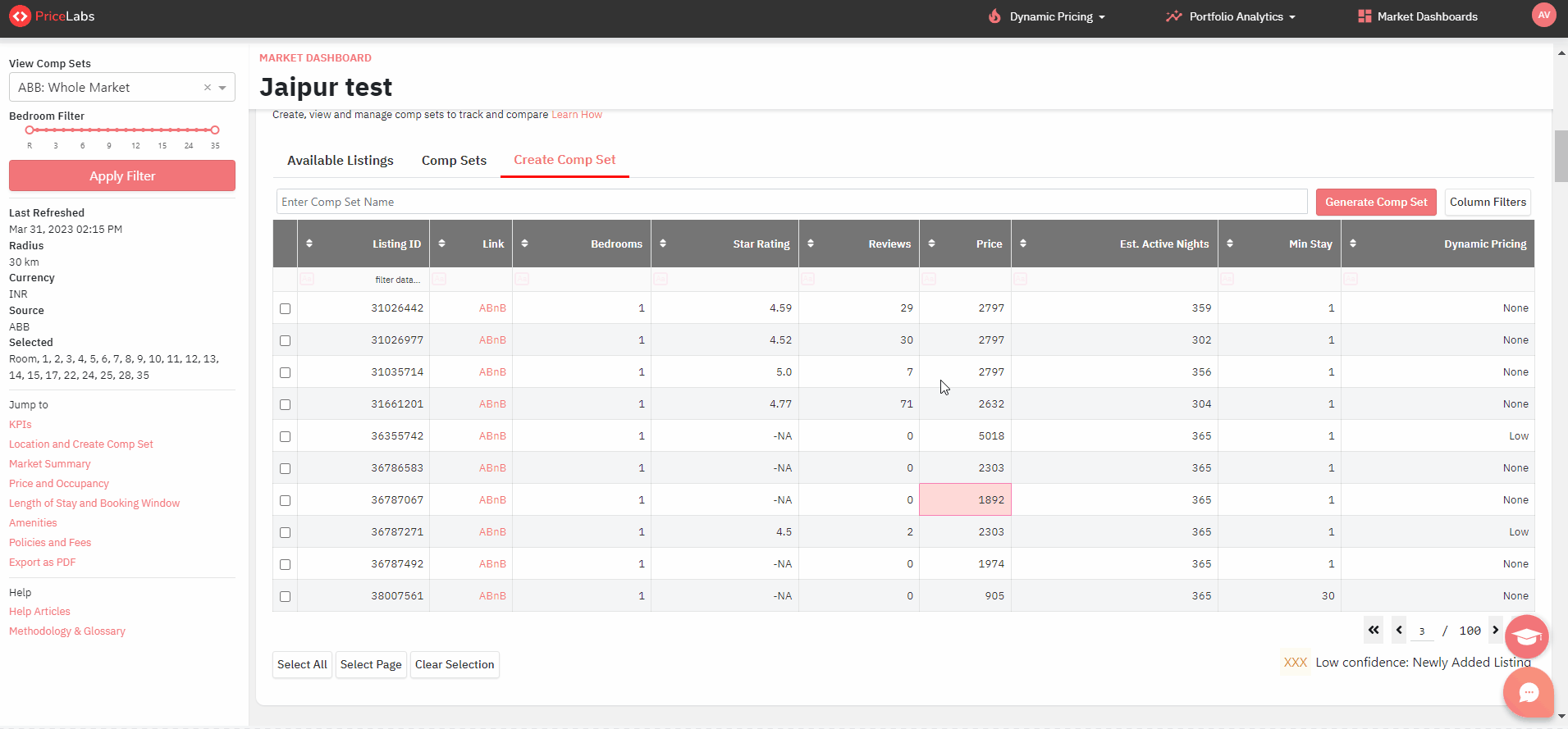Image resolution: width=1568 pixels, height=729 pixels.
Task: Open the AV user avatar menu
Action: (1543, 16)
